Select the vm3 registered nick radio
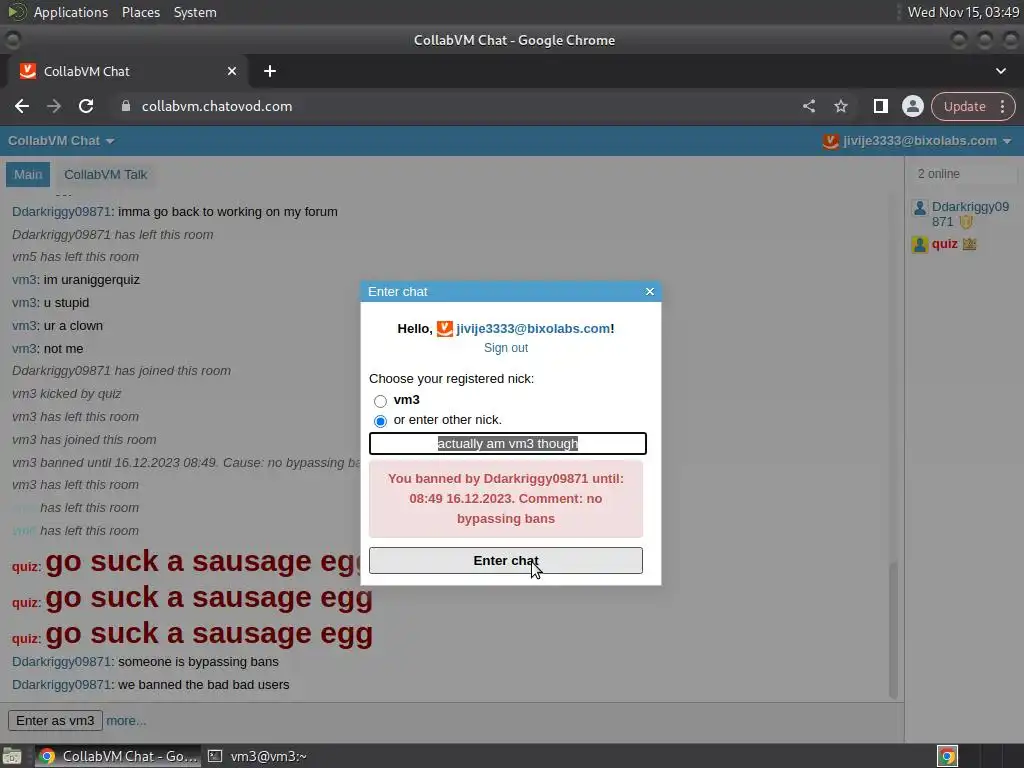Viewport: 1024px width, 768px height. 380,400
